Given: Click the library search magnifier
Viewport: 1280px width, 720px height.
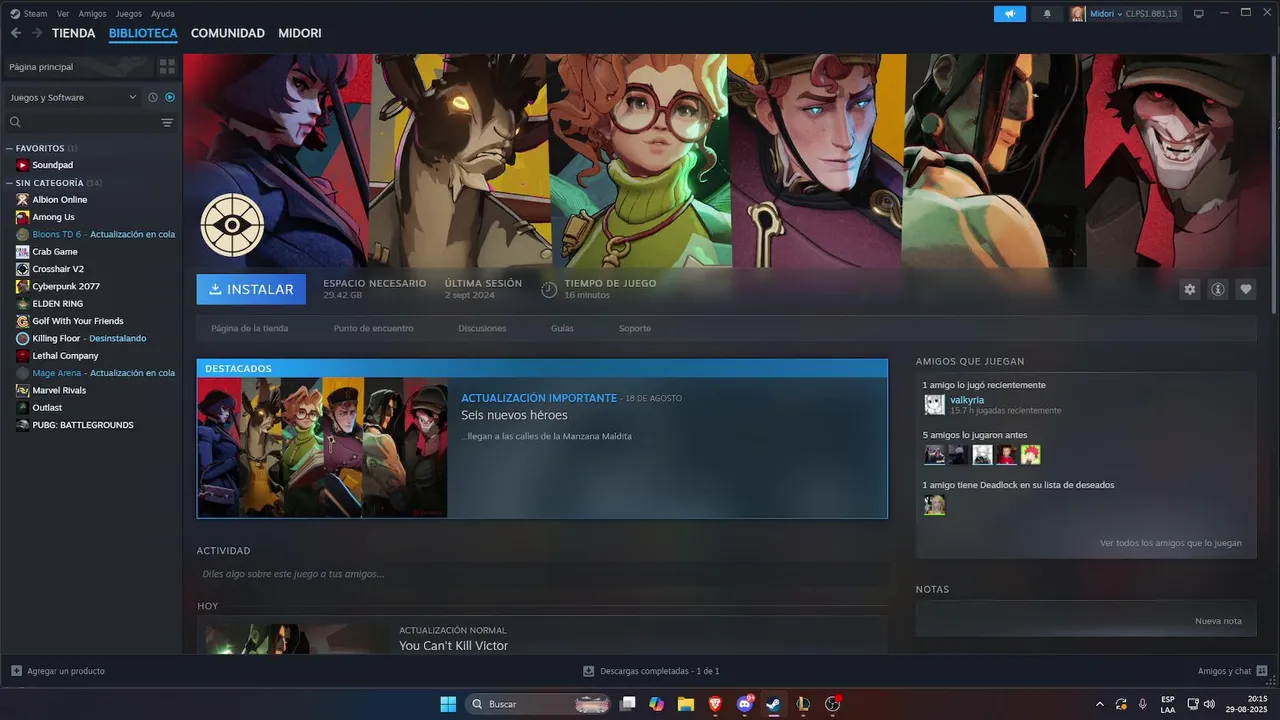Looking at the screenshot, I should pyautogui.click(x=15, y=122).
